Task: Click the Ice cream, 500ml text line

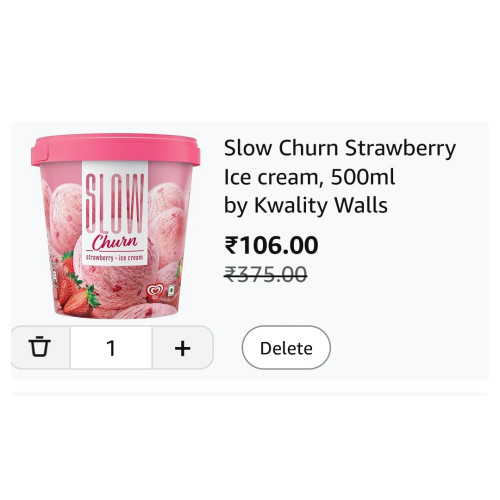Action: (x=309, y=177)
